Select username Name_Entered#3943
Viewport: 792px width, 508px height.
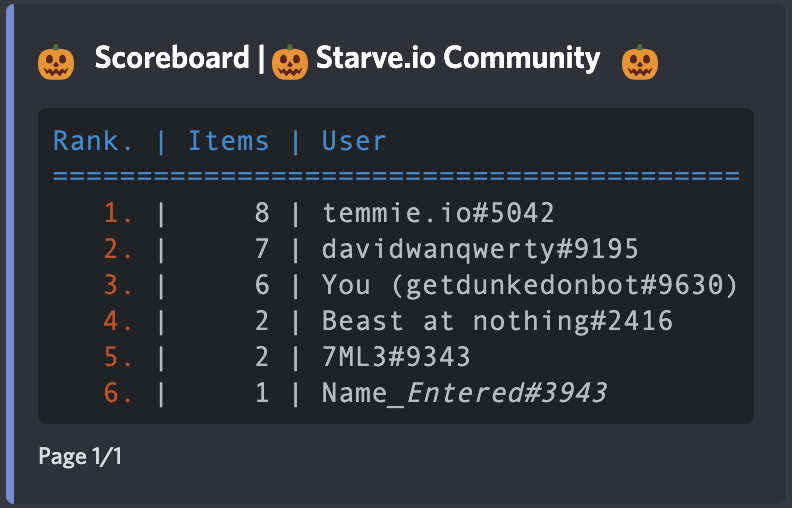pyautogui.click(x=464, y=393)
